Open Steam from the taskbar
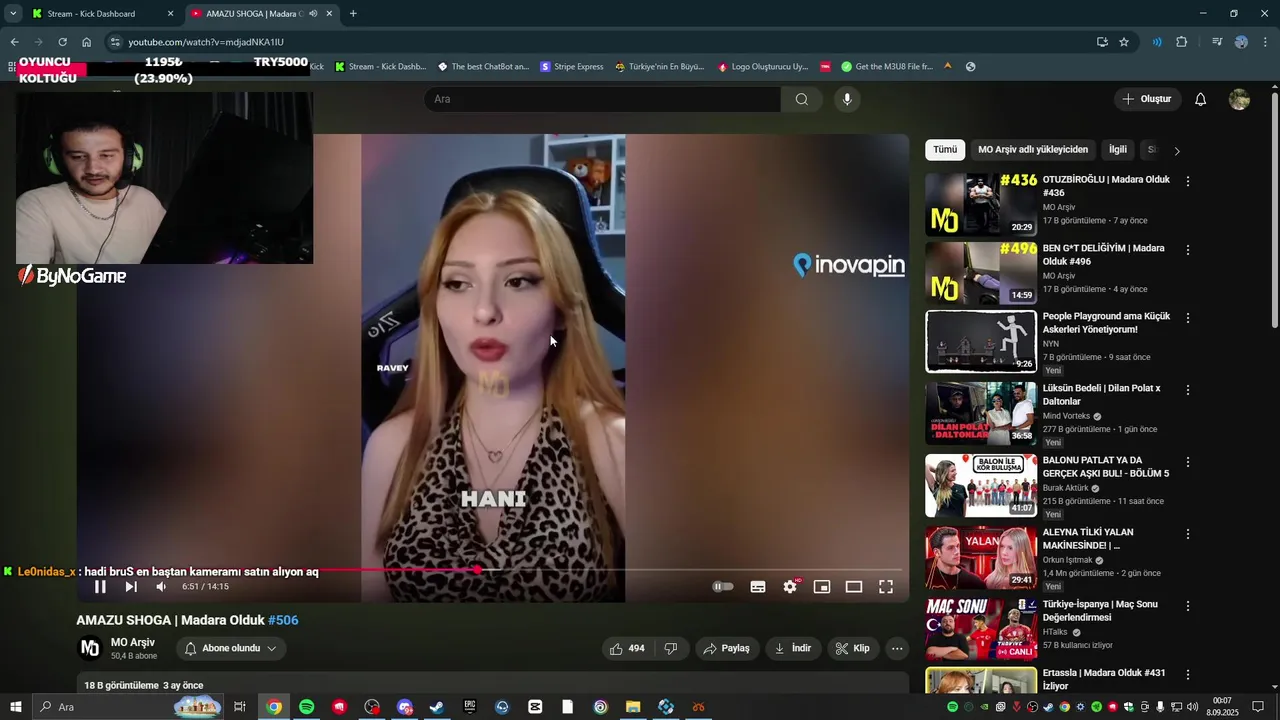The height and width of the screenshot is (720, 1280). pyautogui.click(x=437, y=707)
